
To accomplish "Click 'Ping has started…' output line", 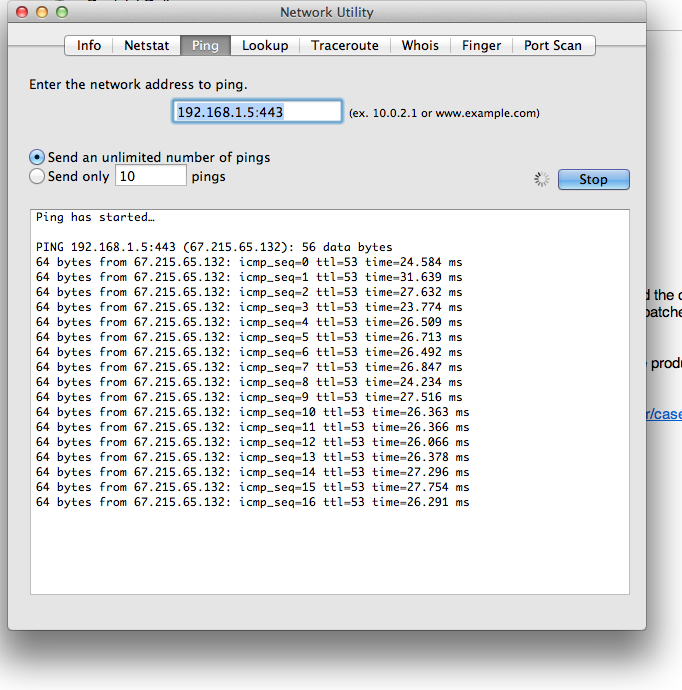I will click(x=95, y=217).
